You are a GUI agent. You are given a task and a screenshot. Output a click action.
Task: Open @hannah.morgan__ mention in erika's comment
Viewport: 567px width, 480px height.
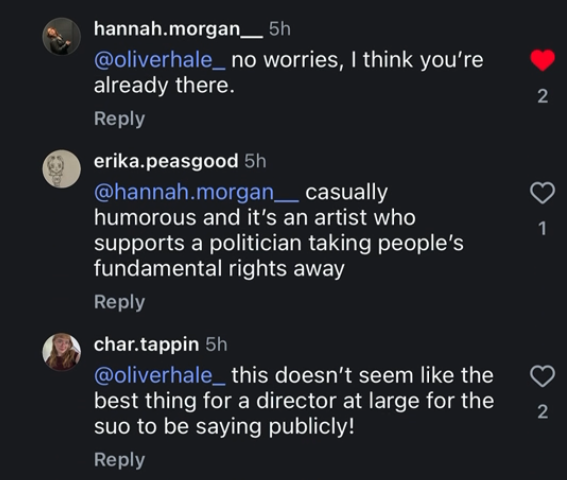click(x=196, y=192)
